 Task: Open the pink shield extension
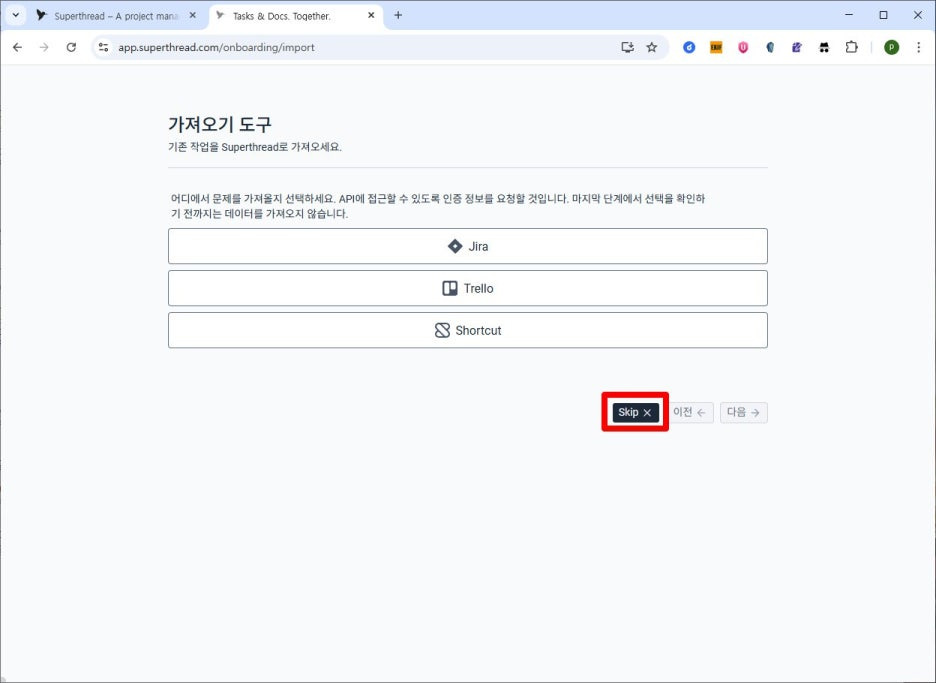[x=743, y=47]
